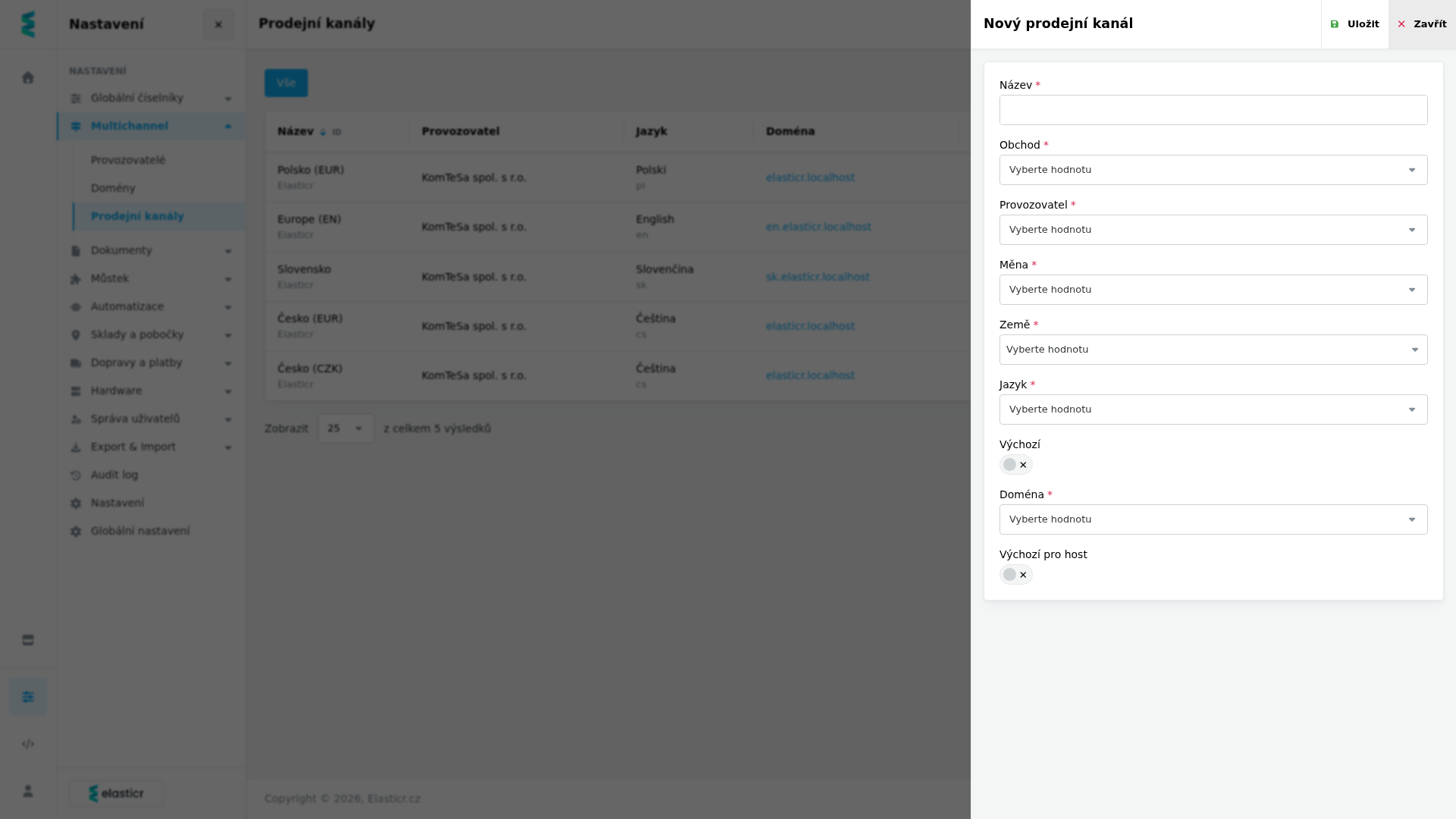Click the home icon in left rail
The height and width of the screenshot is (819, 1456).
[x=28, y=77]
